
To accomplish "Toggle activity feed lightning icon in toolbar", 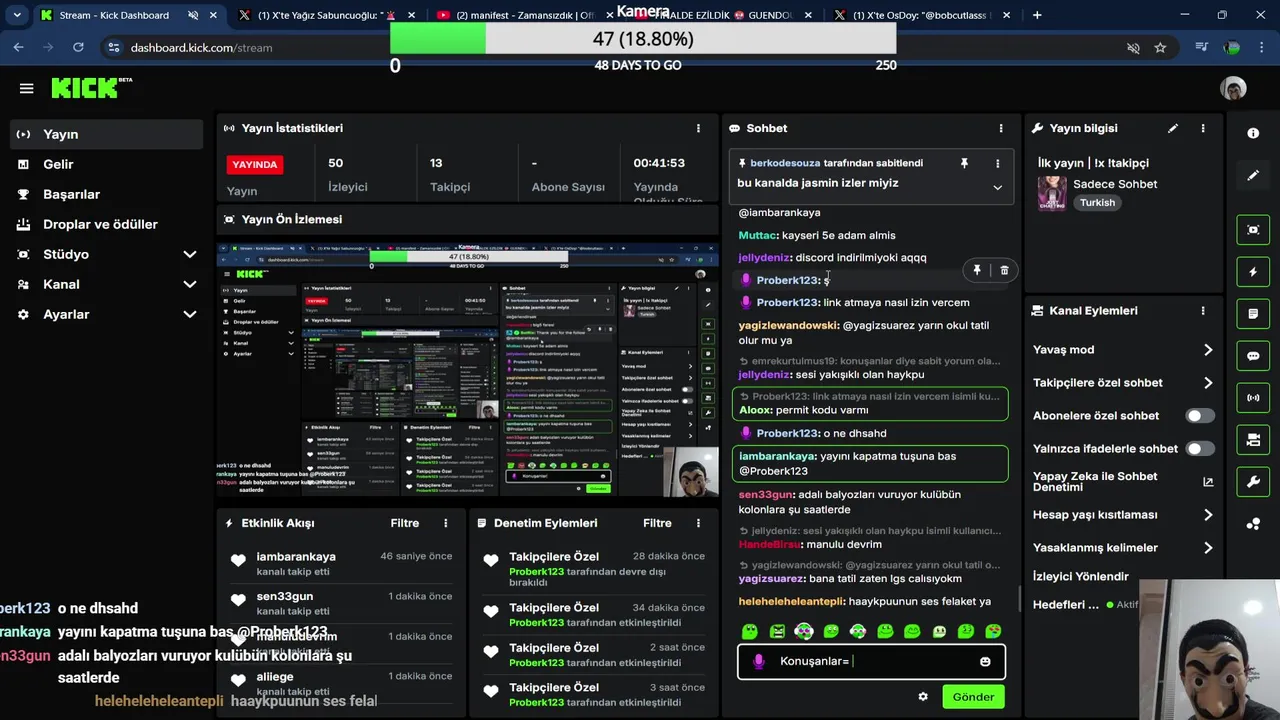I will [x=1253, y=272].
